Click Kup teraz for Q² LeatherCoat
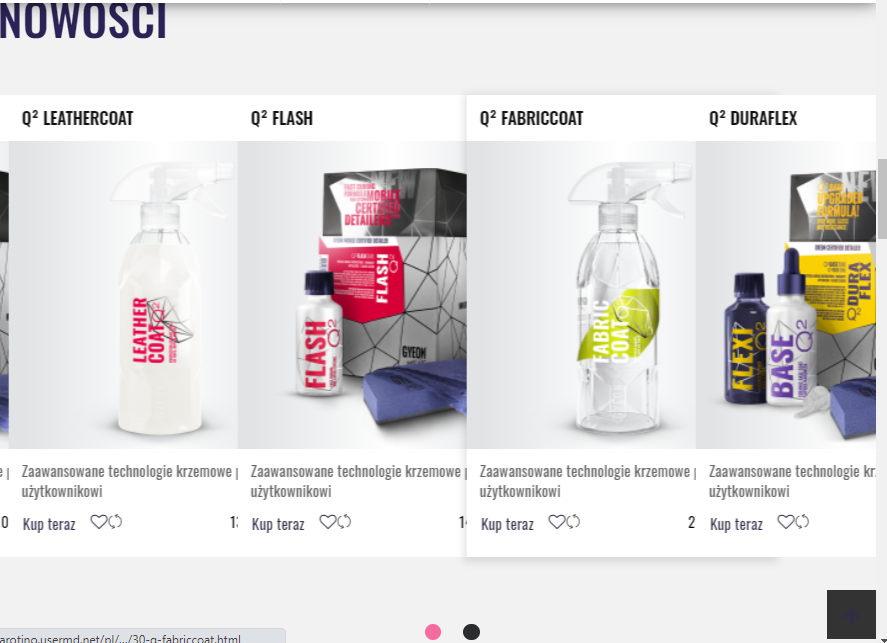 coord(49,524)
